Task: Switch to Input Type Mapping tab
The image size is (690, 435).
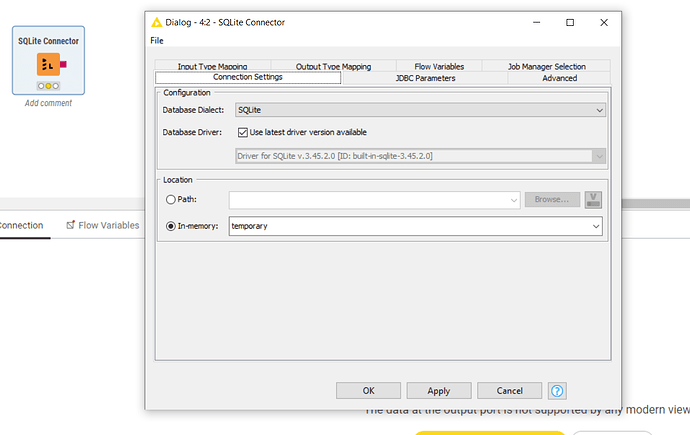Action: click(x=213, y=66)
